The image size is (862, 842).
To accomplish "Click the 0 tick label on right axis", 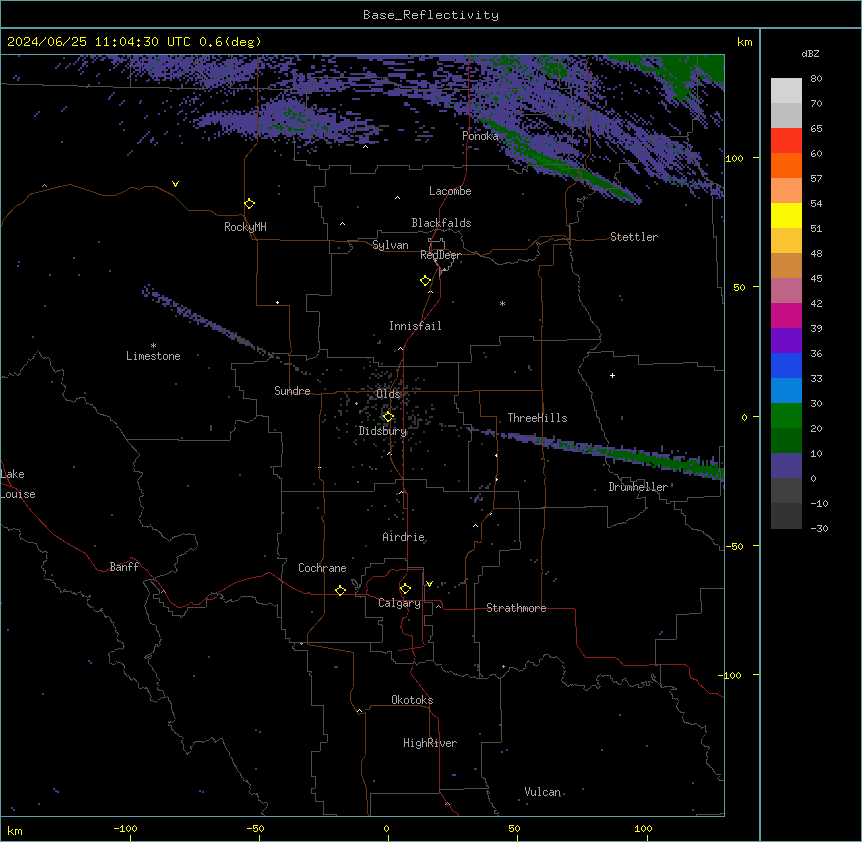I will click(744, 417).
